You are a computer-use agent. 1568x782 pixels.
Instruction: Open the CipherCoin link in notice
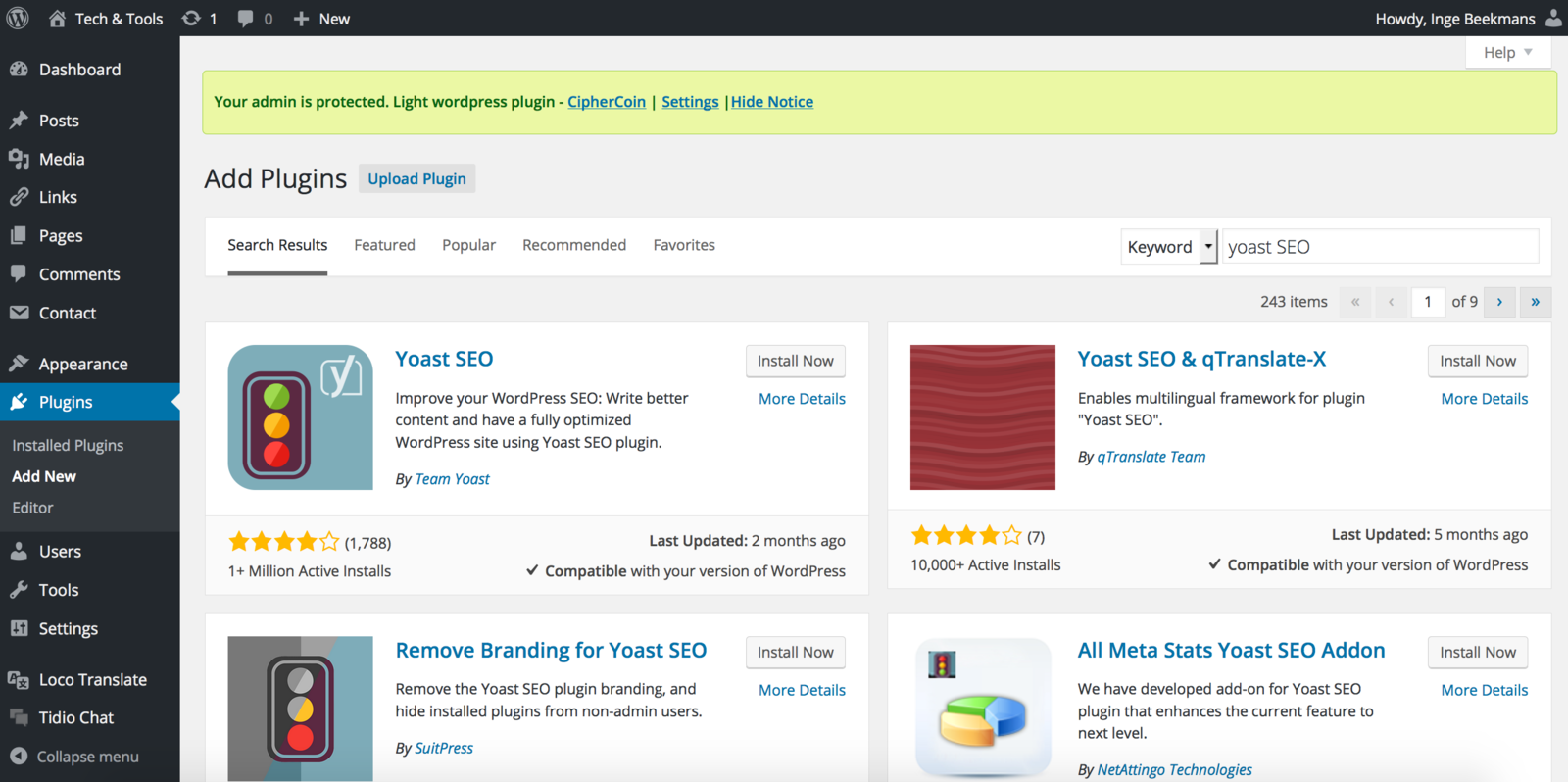click(x=607, y=102)
